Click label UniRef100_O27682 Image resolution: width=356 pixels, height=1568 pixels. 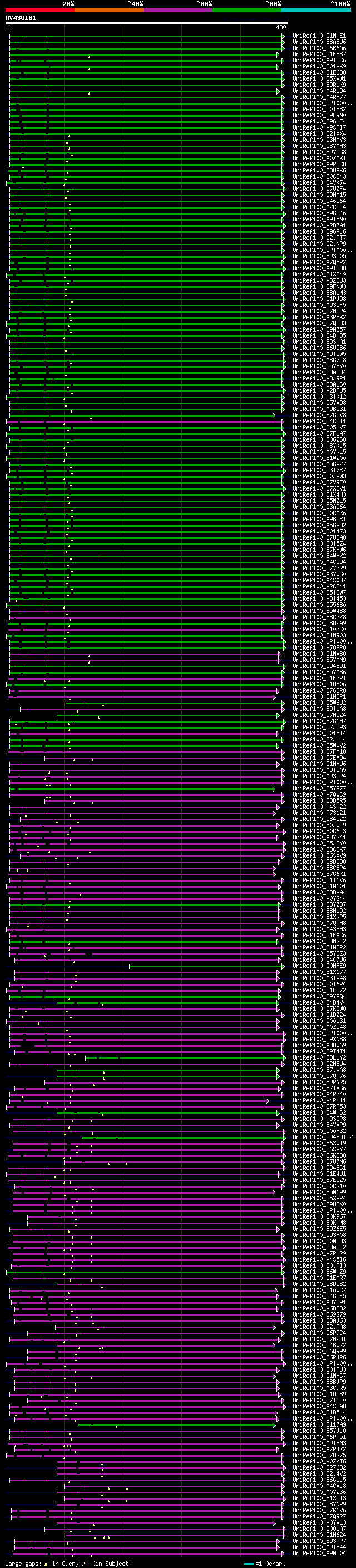pos(319,1467)
